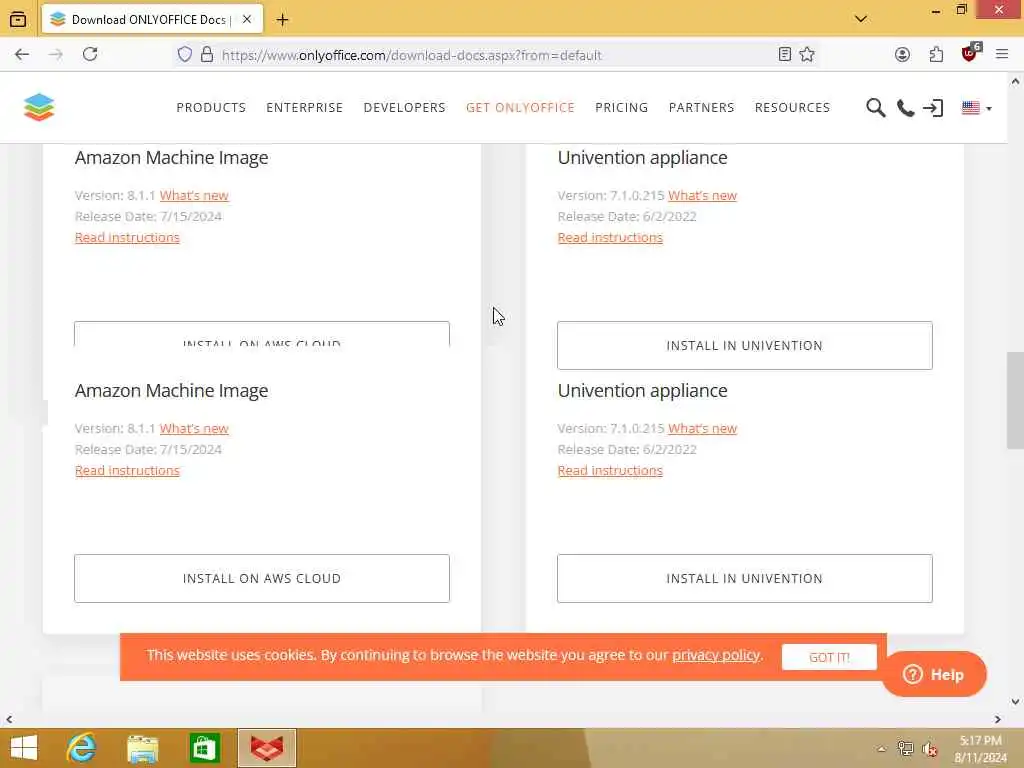Open the taskbar clock showing 5:17 PM
The width and height of the screenshot is (1024, 768).
click(x=980, y=749)
